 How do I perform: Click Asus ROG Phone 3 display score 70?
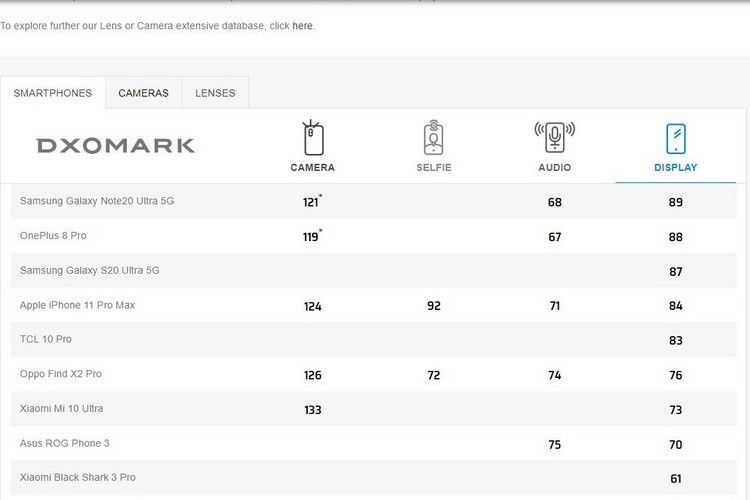(x=676, y=445)
